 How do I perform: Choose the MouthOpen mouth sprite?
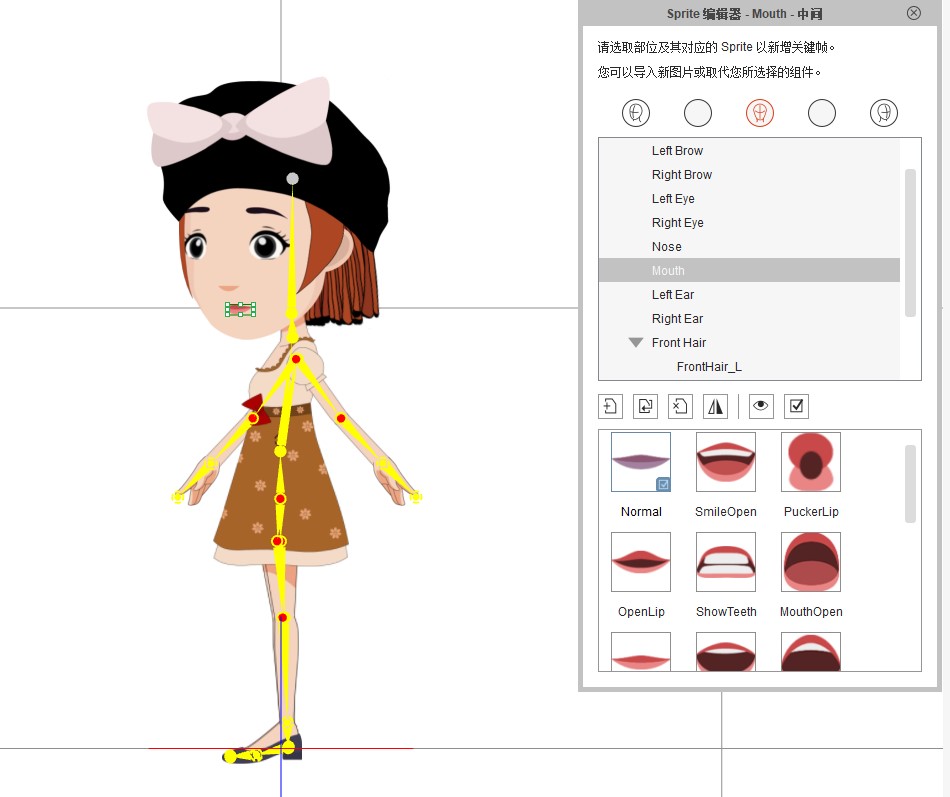click(811, 562)
